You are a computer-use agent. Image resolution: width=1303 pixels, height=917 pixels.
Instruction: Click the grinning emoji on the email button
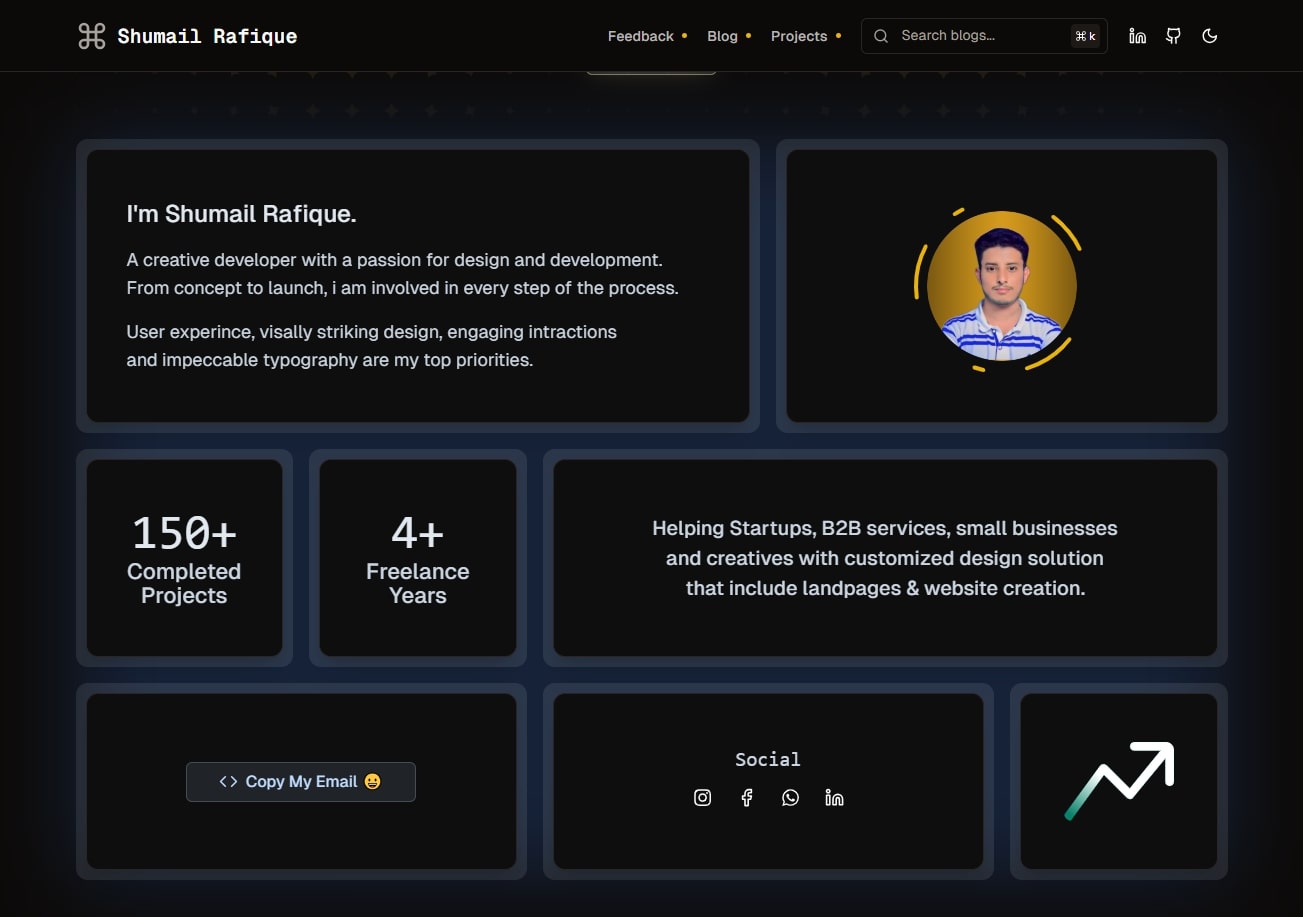click(372, 781)
